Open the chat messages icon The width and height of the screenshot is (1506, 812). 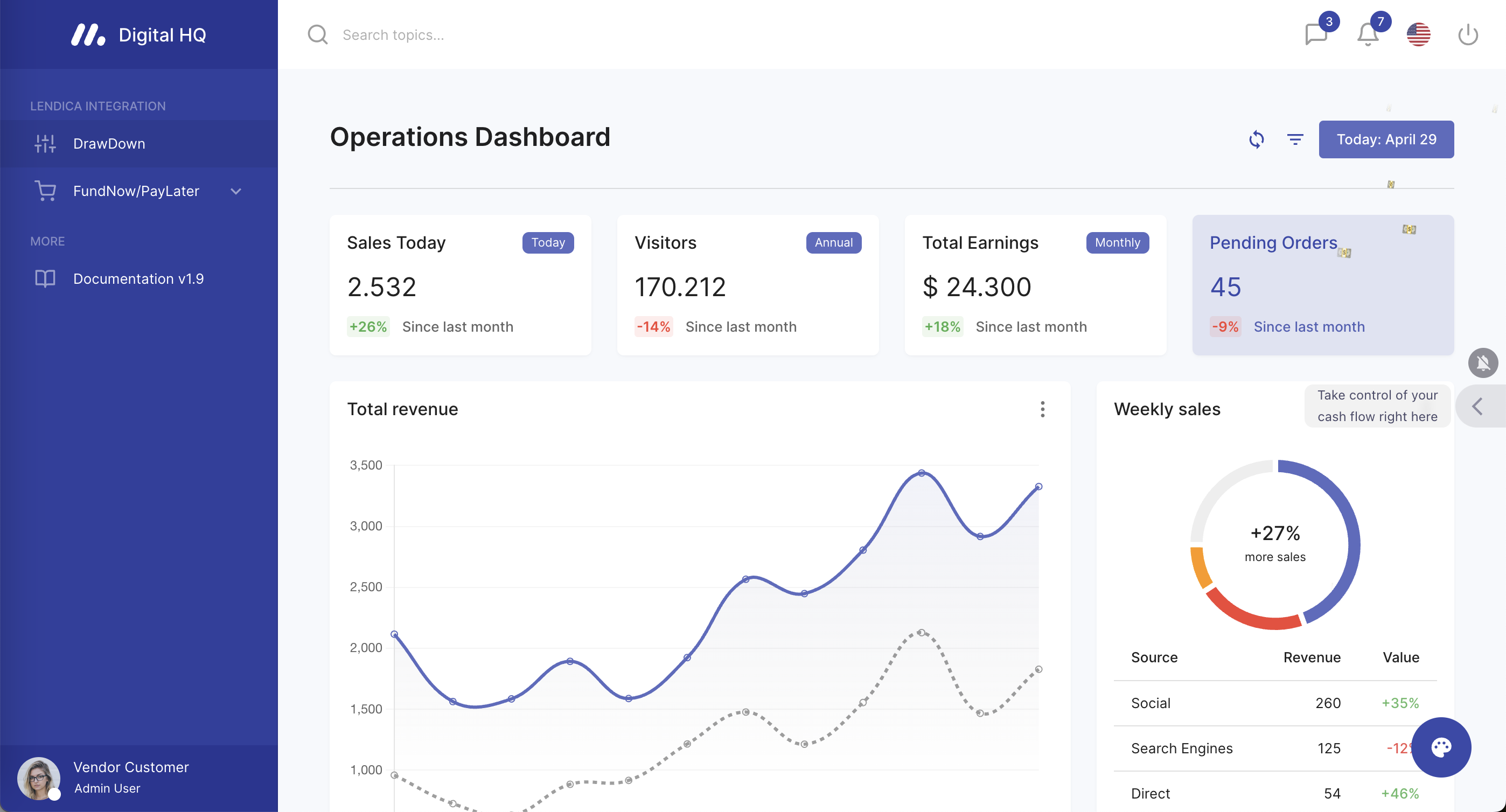[x=1315, y=34]
